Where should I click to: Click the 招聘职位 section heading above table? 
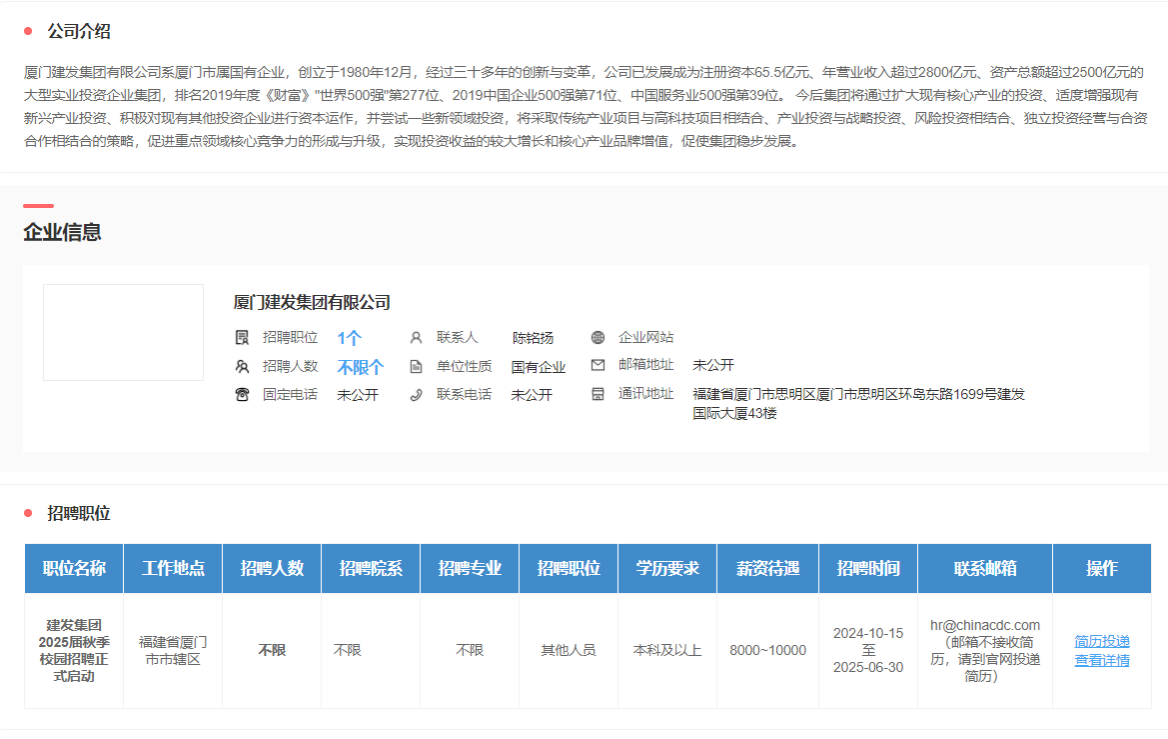point(79,513)
